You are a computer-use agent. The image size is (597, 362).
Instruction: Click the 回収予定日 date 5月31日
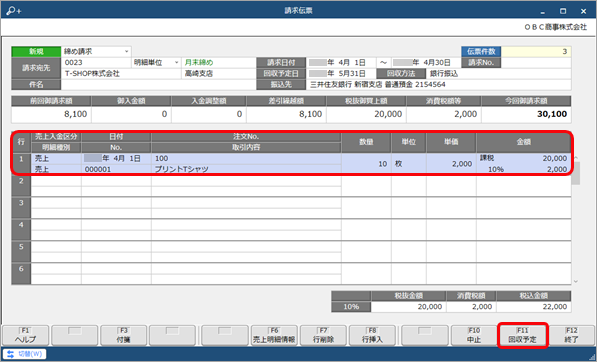[x=341, y=73]
